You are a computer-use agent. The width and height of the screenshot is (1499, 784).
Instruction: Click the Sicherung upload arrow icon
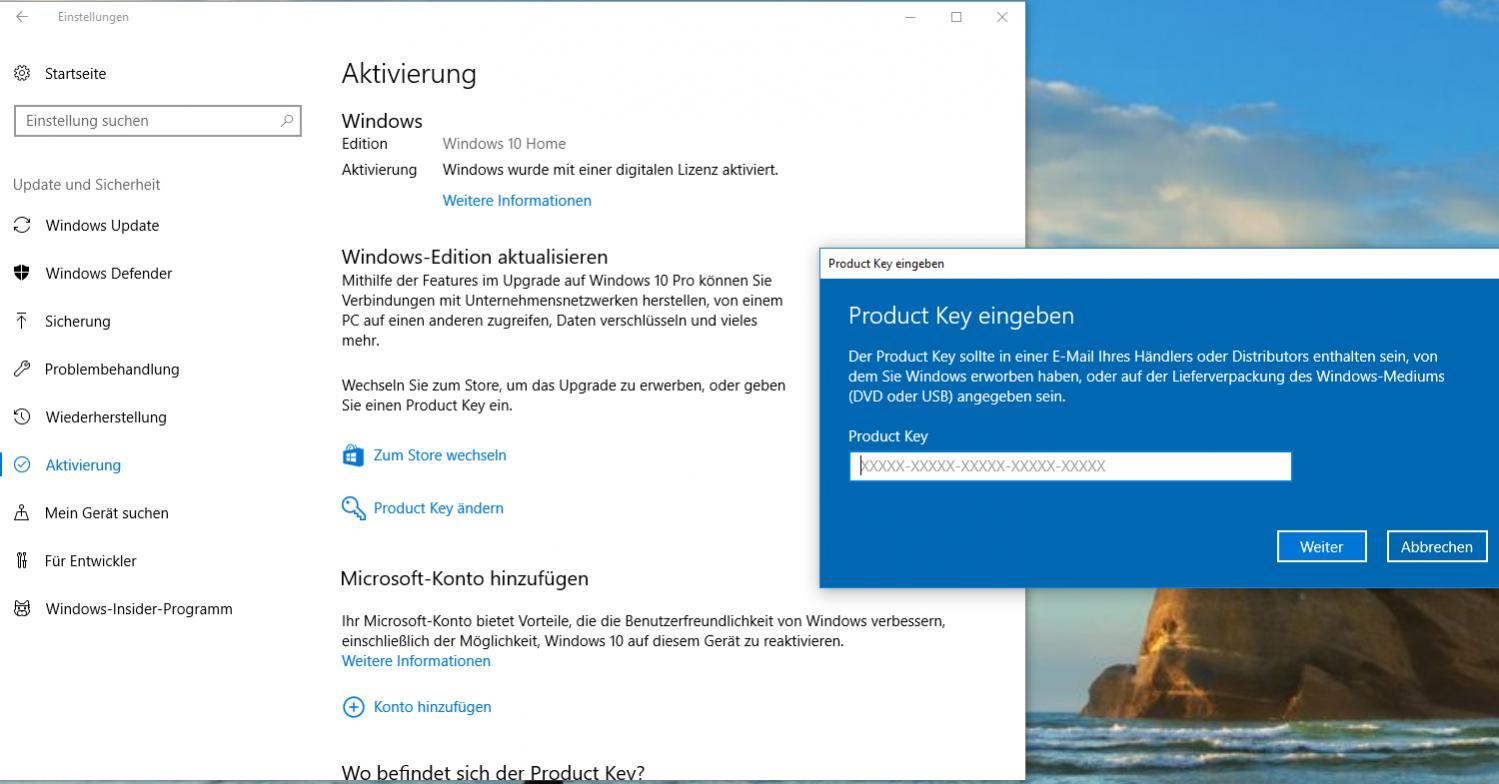click(x=22, y=321)
